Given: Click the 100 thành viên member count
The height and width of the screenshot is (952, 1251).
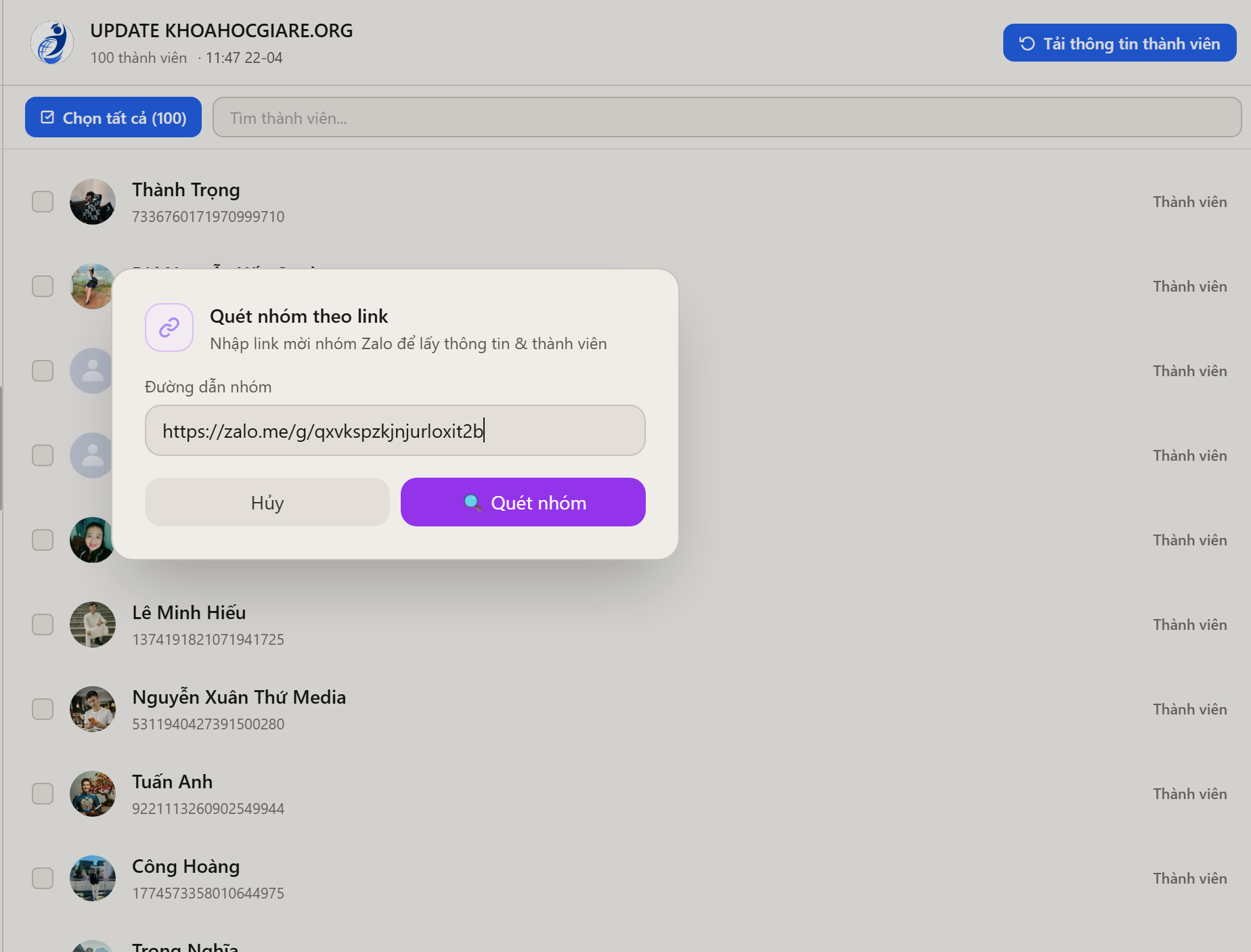Looking at the screenshot, I should pos(139,58).
